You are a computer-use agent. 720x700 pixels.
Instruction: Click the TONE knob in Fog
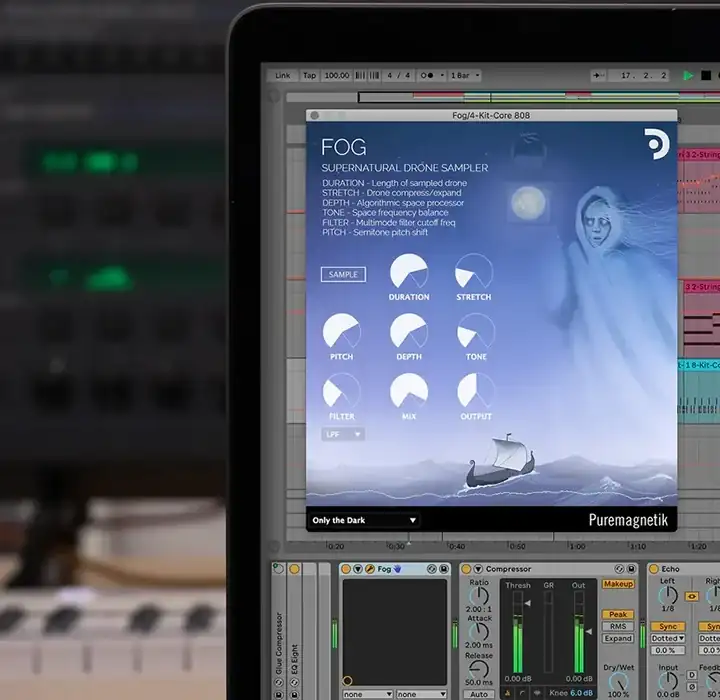(x=476, y=332)
